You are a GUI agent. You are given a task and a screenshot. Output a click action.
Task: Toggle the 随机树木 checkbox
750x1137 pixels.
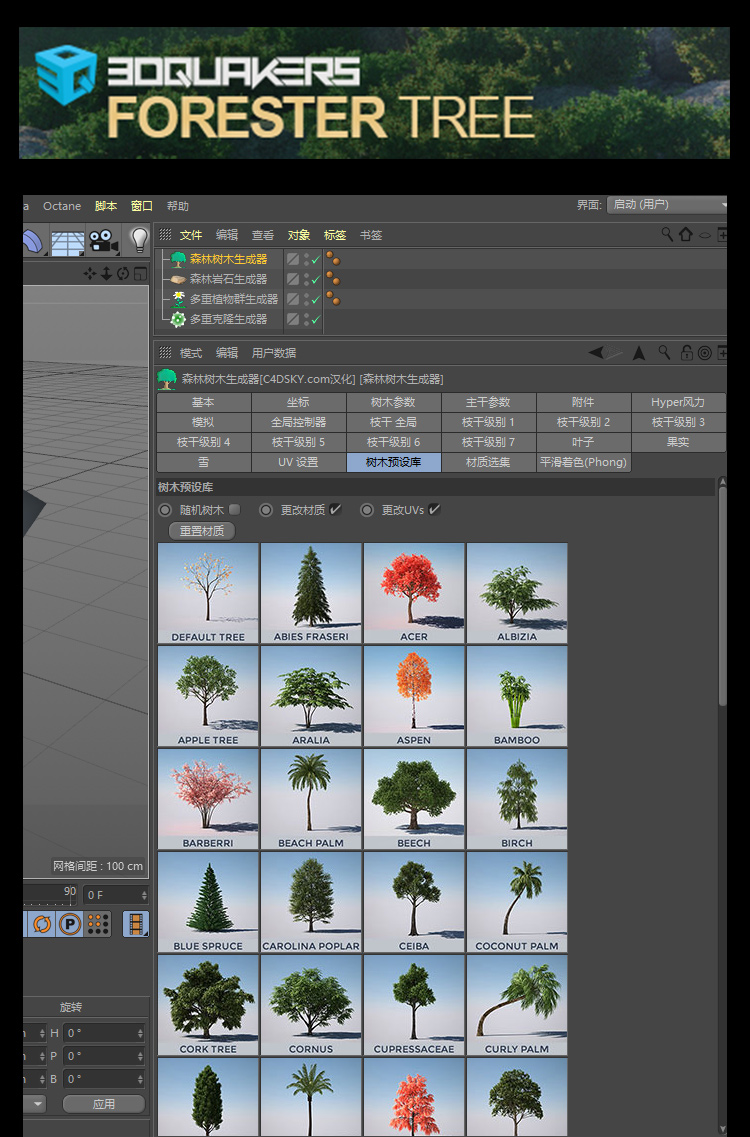click(x=234, y=510)
